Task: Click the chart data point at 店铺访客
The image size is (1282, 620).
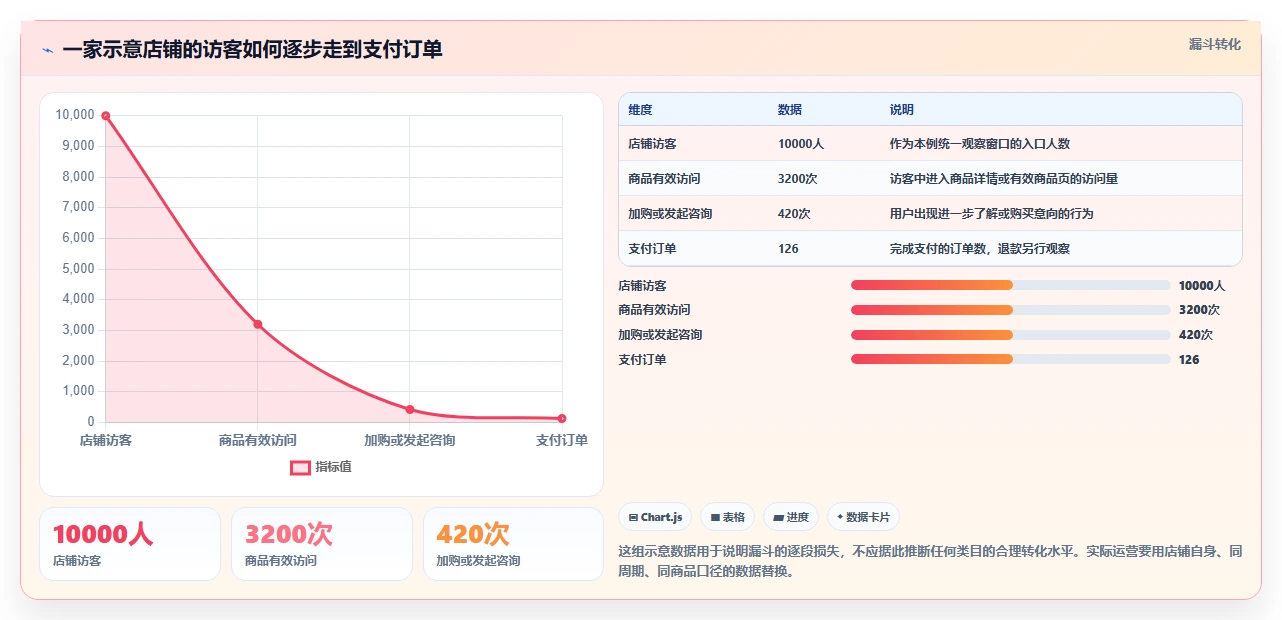Action: click(106, 116)
